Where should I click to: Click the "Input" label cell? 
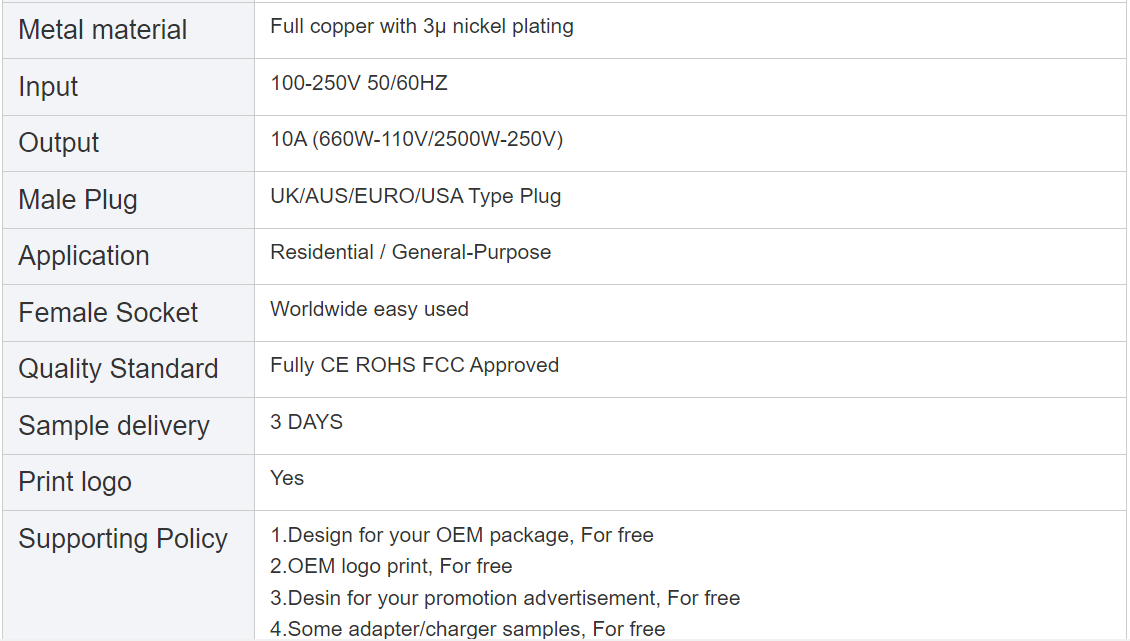48,87
